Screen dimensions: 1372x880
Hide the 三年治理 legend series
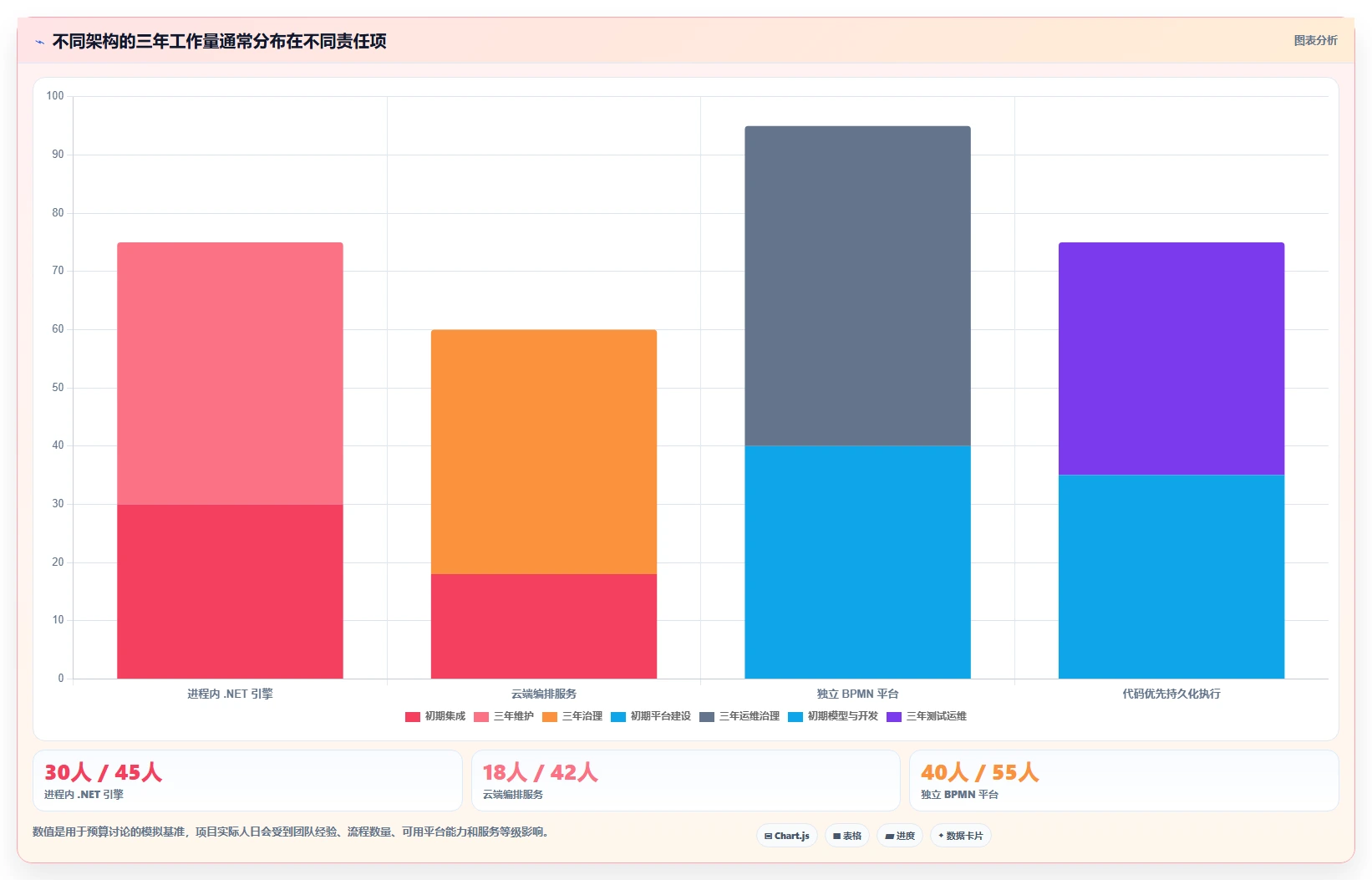coord(572,716)
